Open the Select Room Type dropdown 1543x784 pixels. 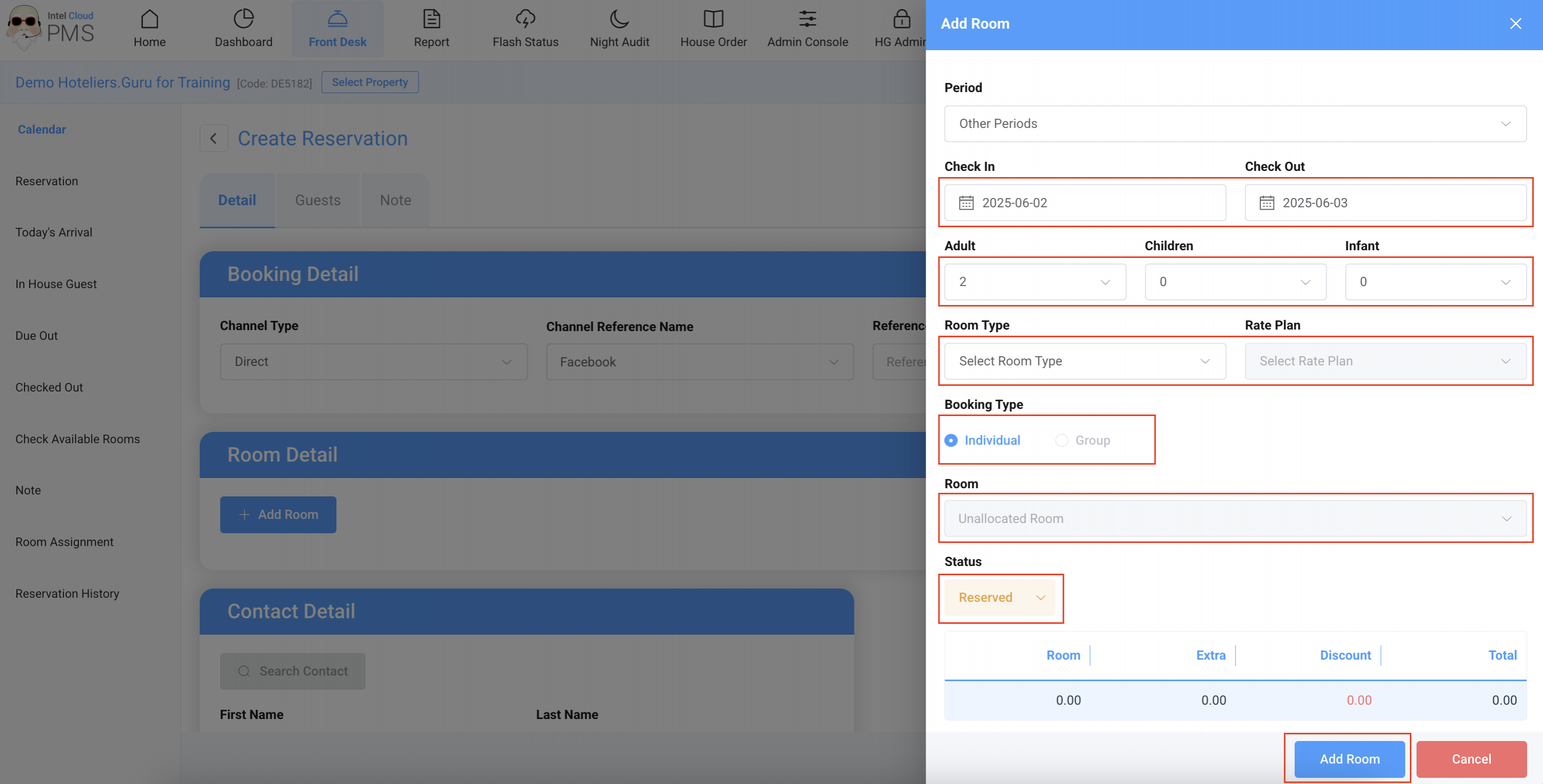pyautogui.click(x=1084, y=361)
